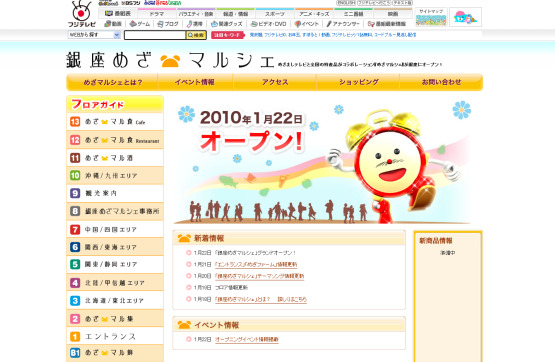Open the ゲーム (game) icon link
The image size is (555, 362).
click(139, 24)
